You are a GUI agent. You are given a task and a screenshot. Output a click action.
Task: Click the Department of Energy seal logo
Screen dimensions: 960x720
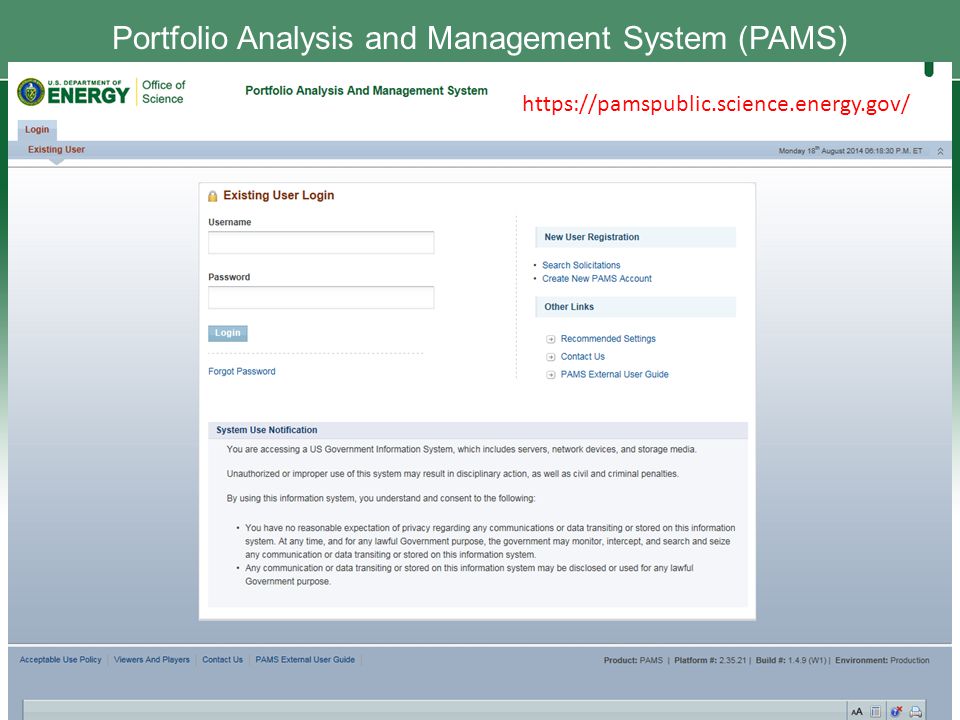click(31, 92)
